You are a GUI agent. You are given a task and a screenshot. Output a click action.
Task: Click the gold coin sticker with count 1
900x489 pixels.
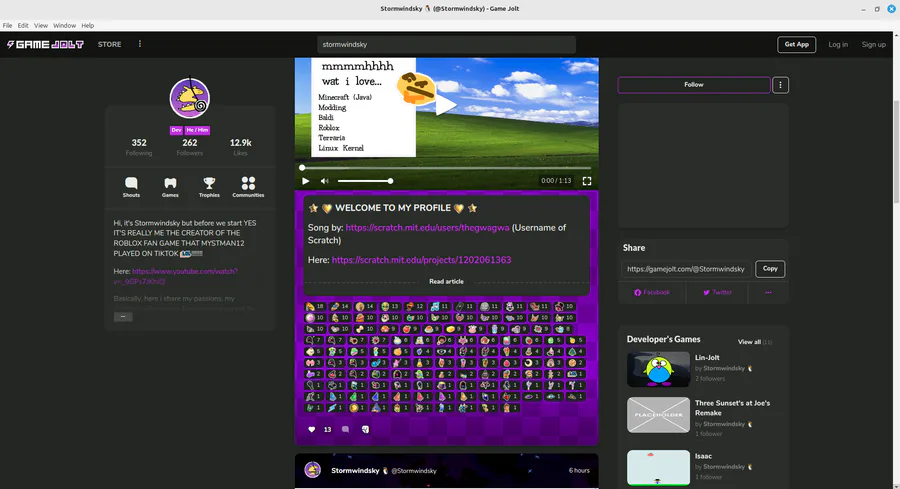click(x=357, y=408)
